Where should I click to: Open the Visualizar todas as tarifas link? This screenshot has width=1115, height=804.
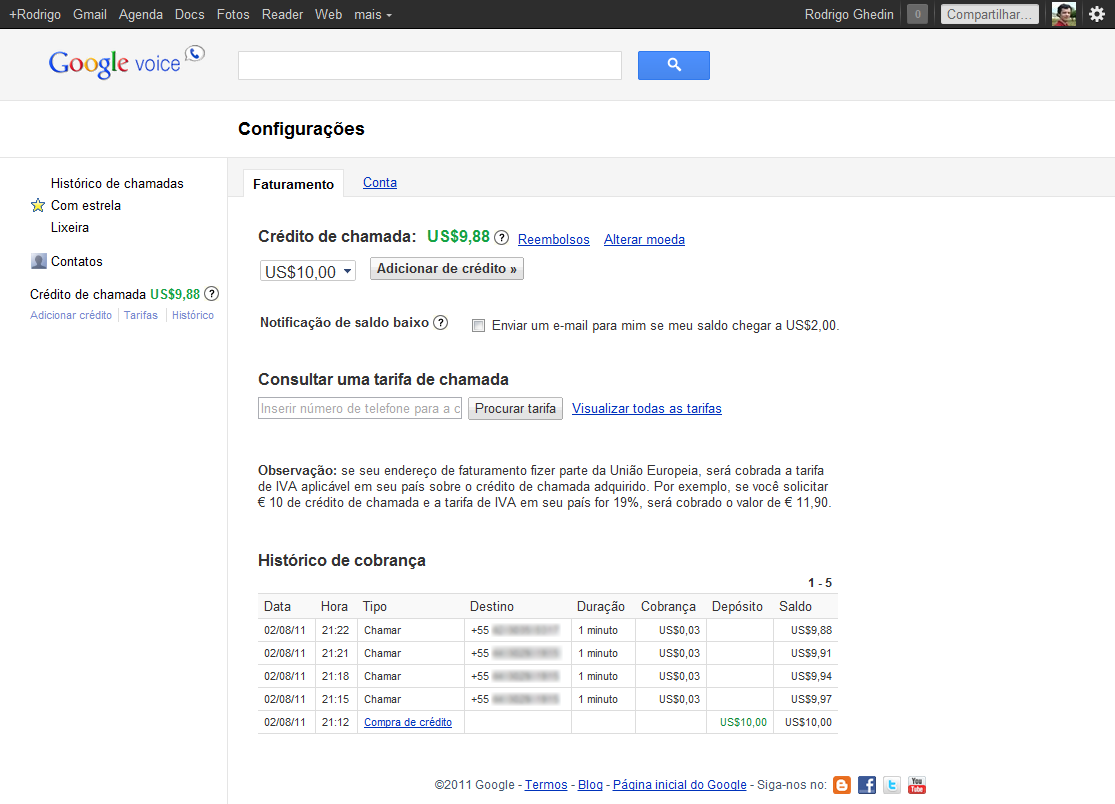pos(646,408)
